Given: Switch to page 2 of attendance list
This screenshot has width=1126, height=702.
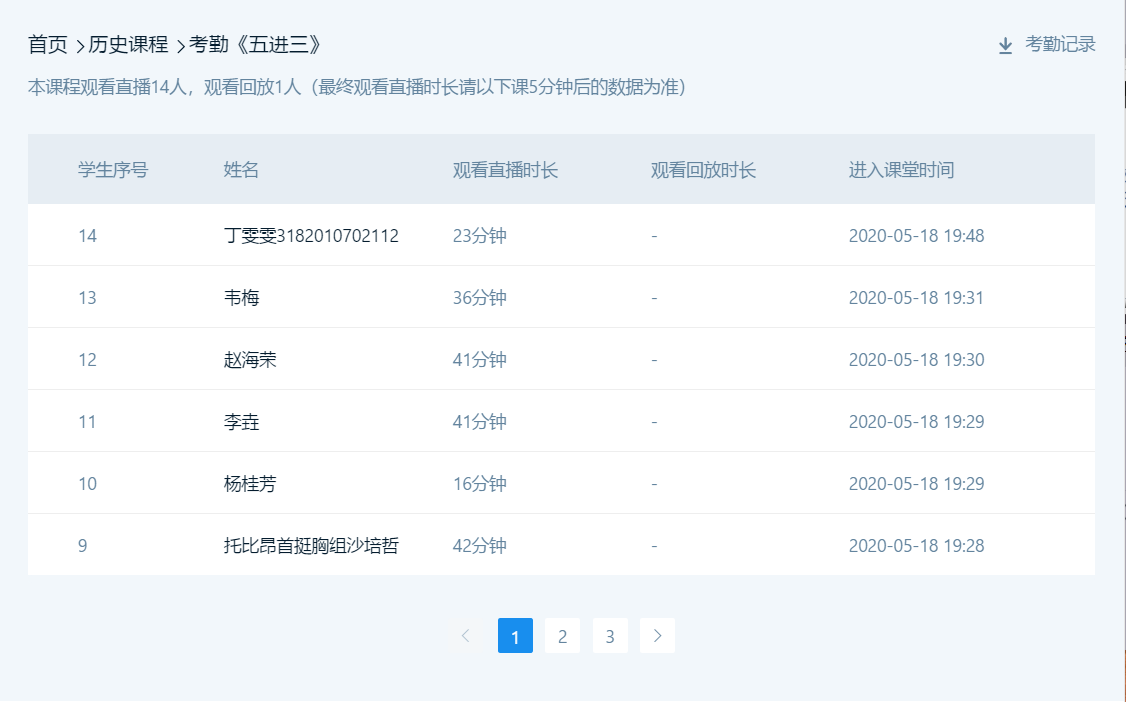Looking at the screenshot, I should click(562, 636).
